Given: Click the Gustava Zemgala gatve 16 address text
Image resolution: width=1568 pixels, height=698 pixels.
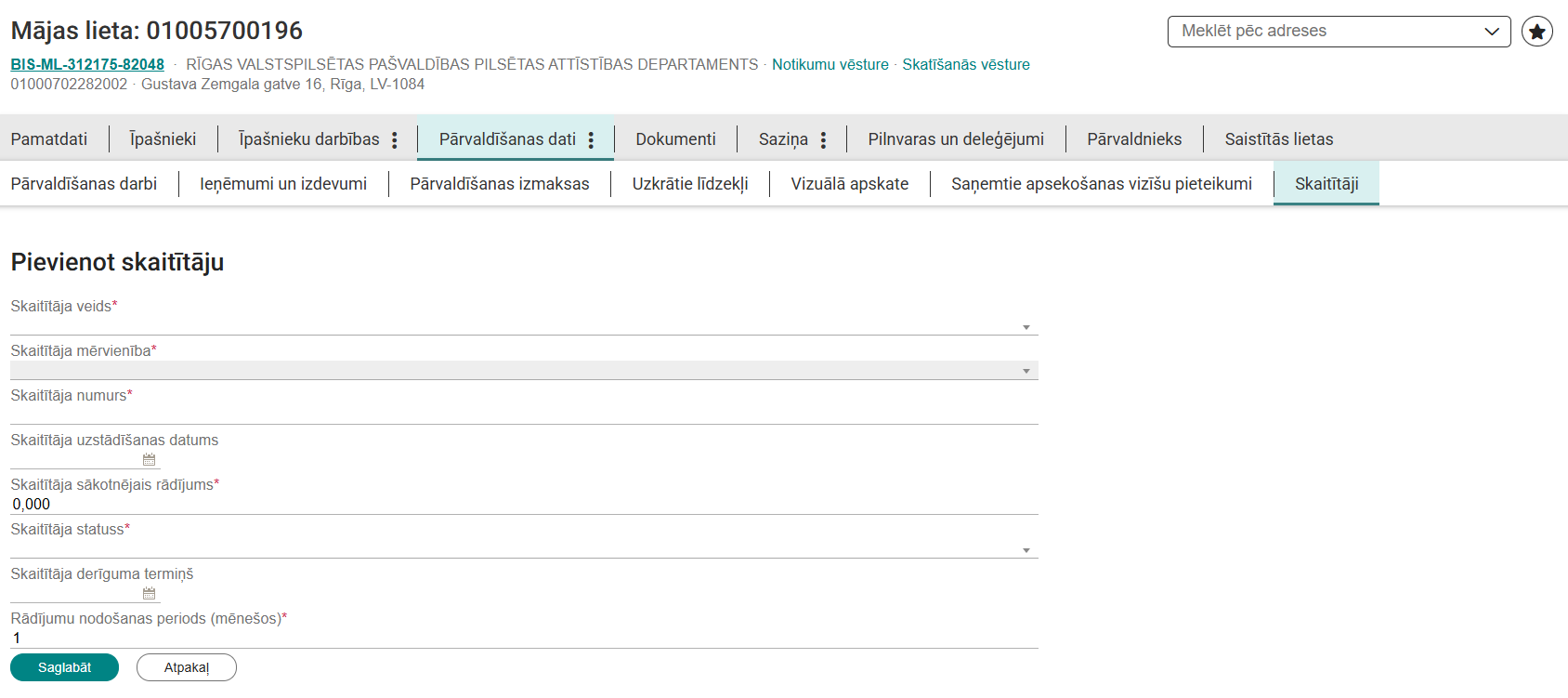Looking at the screenshot, I should [x=282, y=84].
